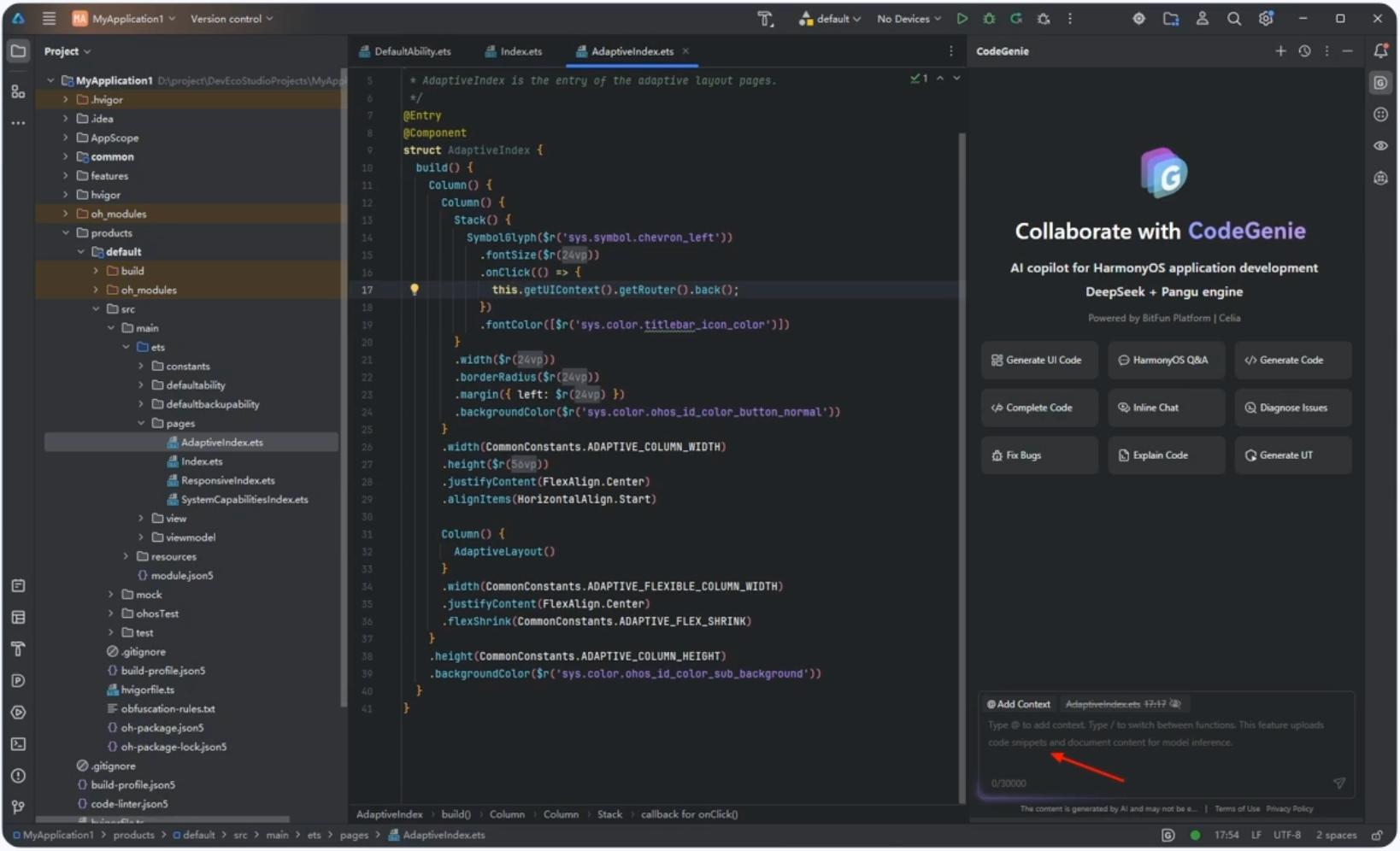
Task: Open Search Everywhere magnifier icon
Action: (1233, 18)
